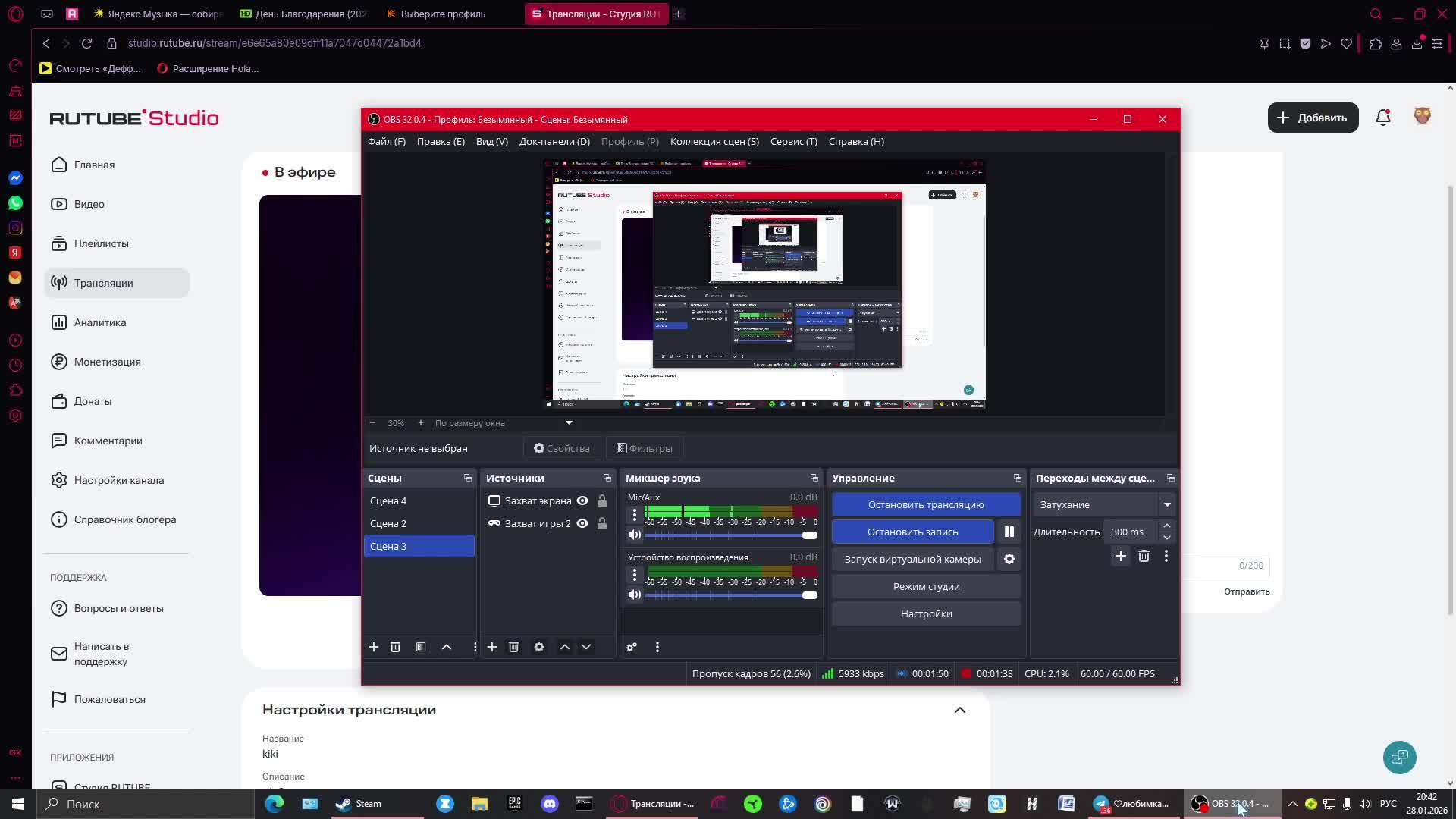
Task: Expand the preview scaling dropdown
Action: pyautogui.click(x=569, y=423)
